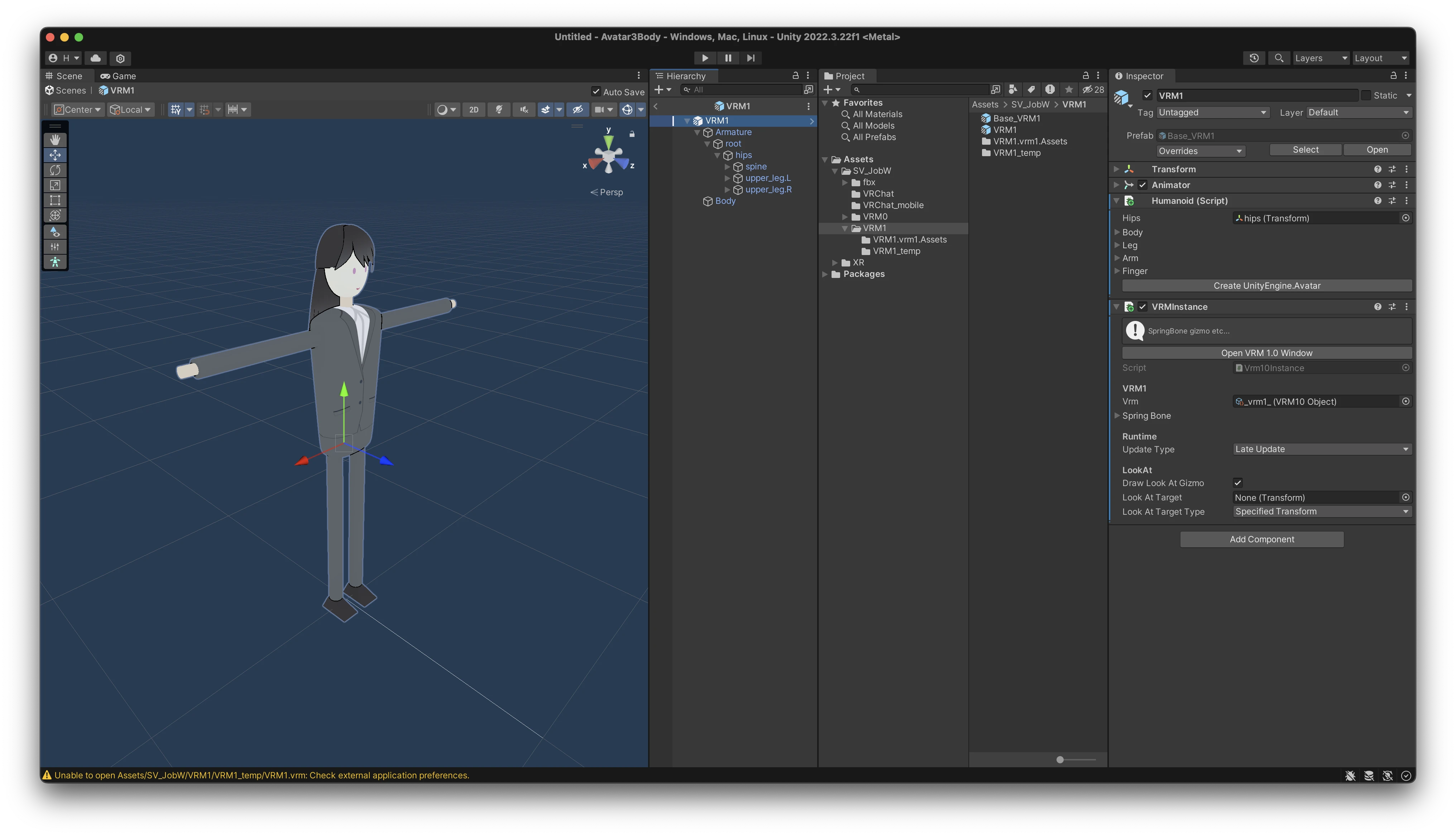Open the cloud services icon
Viewport: 1456px width, 836px height.
[96, 58]
